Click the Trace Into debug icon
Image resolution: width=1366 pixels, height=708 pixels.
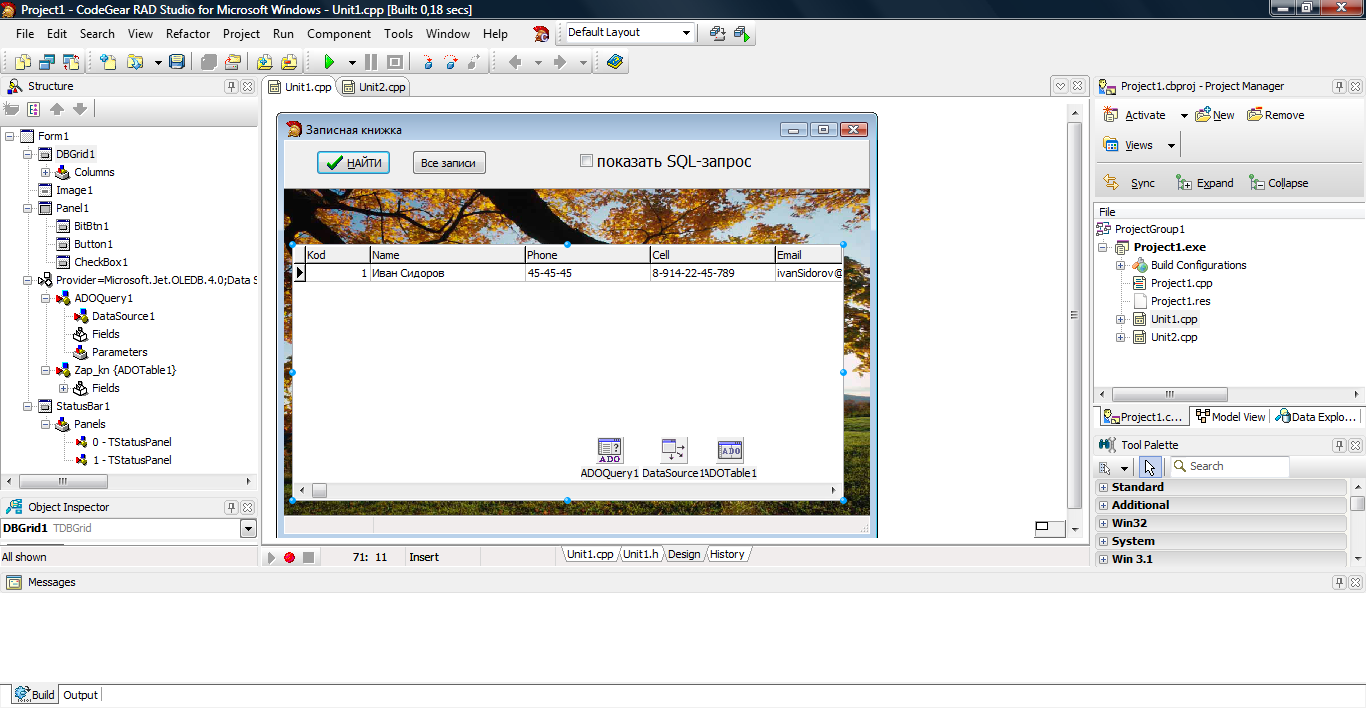click(x=429, y=62)
